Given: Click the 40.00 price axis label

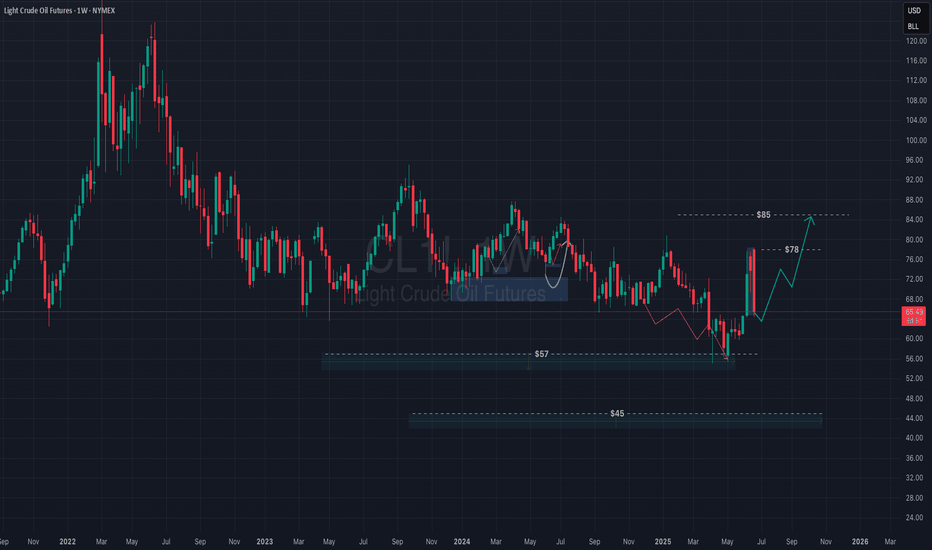Looking at the screenshot, I should pyautogui.click(x=916, y=438).
